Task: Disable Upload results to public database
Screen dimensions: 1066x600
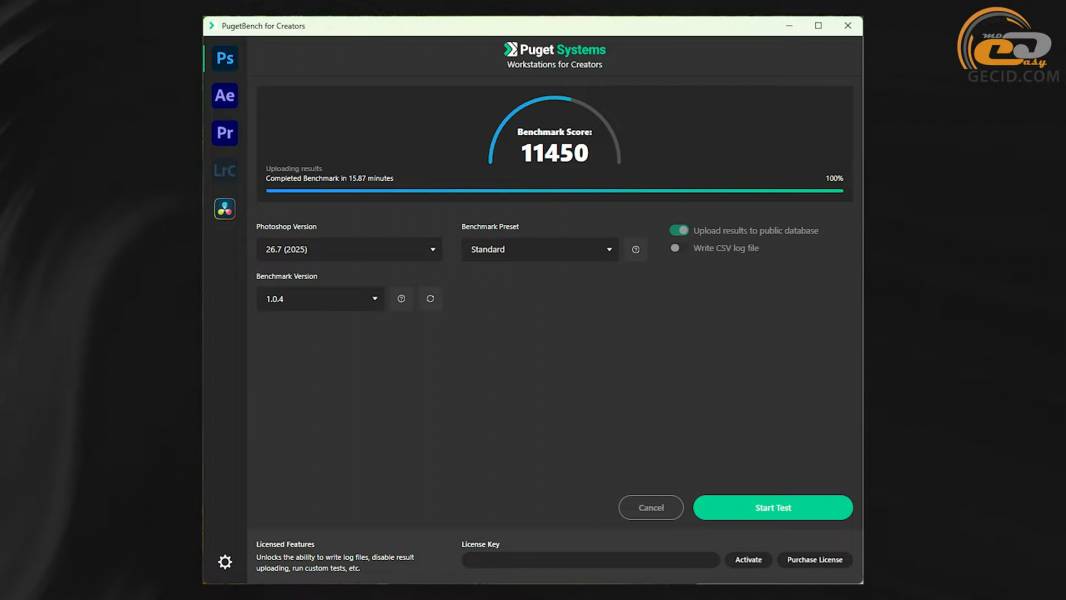Action: click(679, 231)
